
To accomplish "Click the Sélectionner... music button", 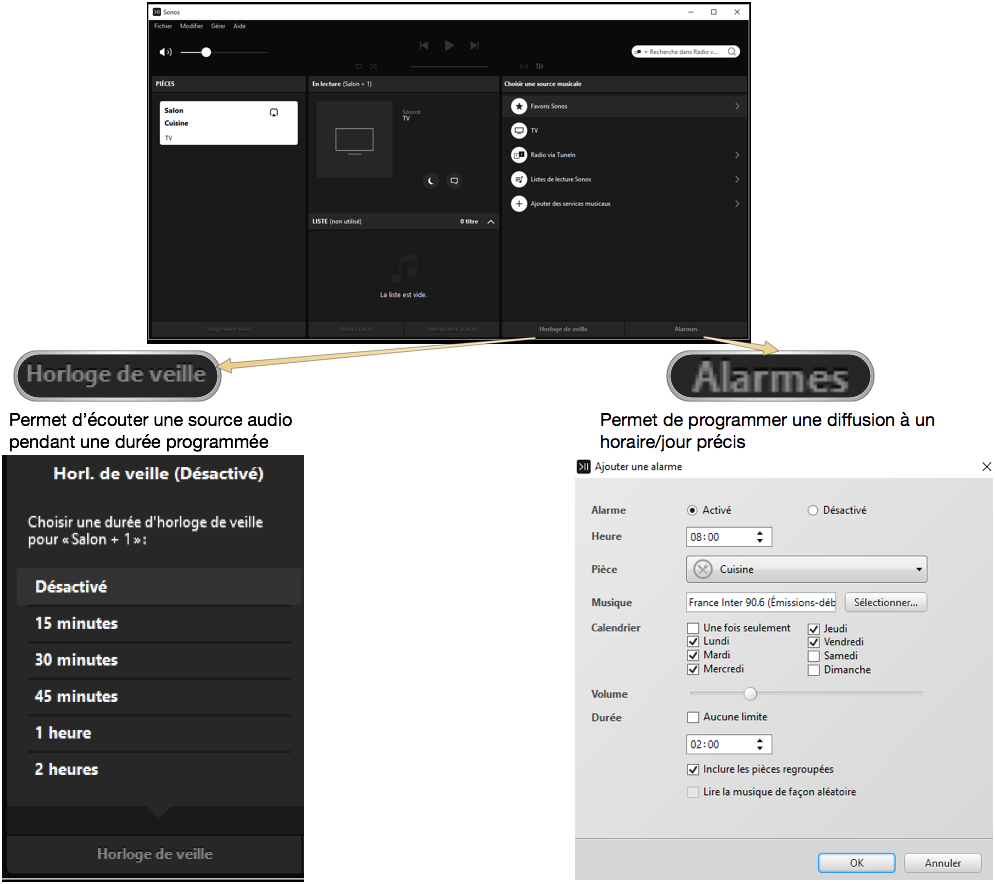I will (886, 603).
